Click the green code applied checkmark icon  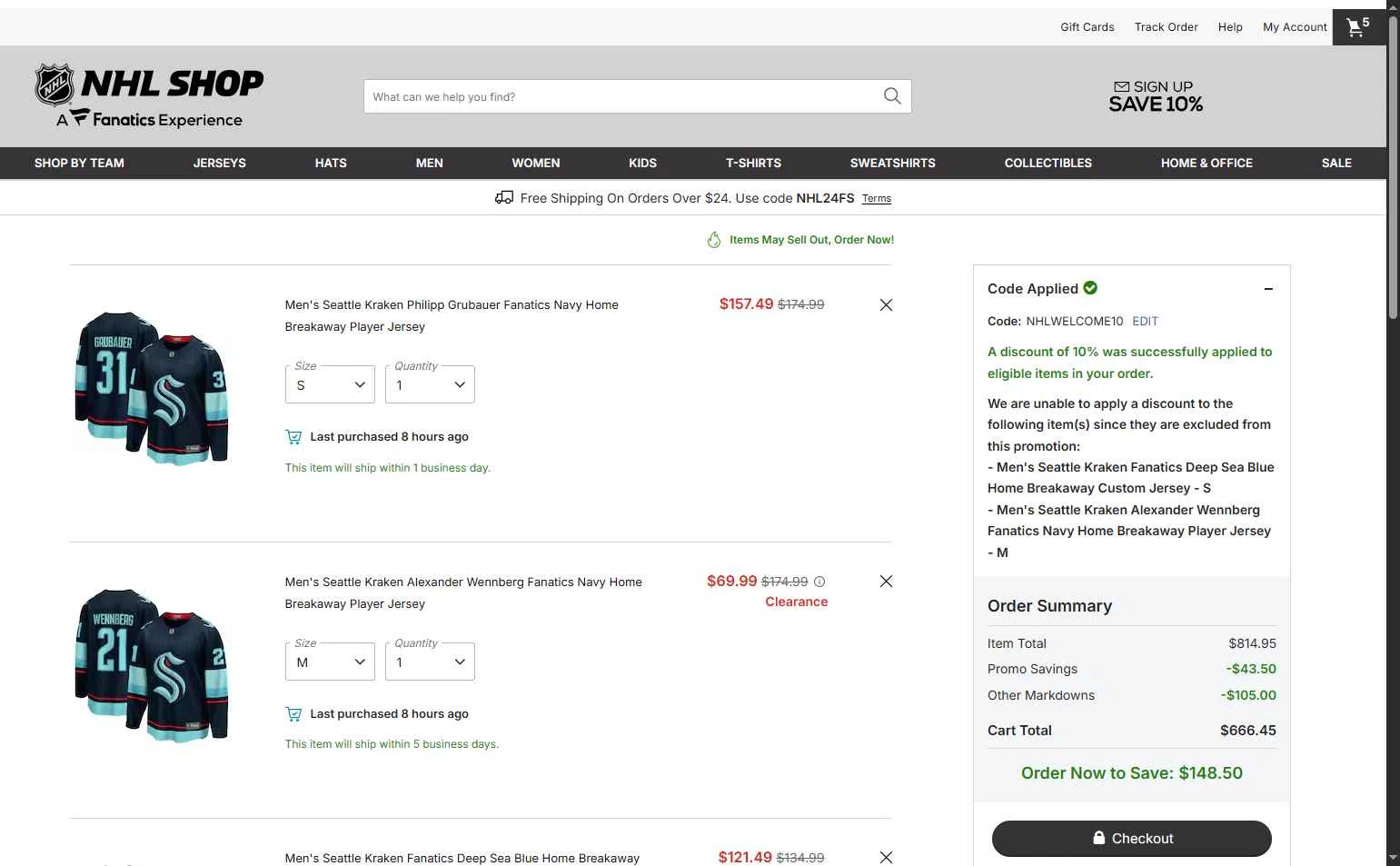[x=1090, y=288]
